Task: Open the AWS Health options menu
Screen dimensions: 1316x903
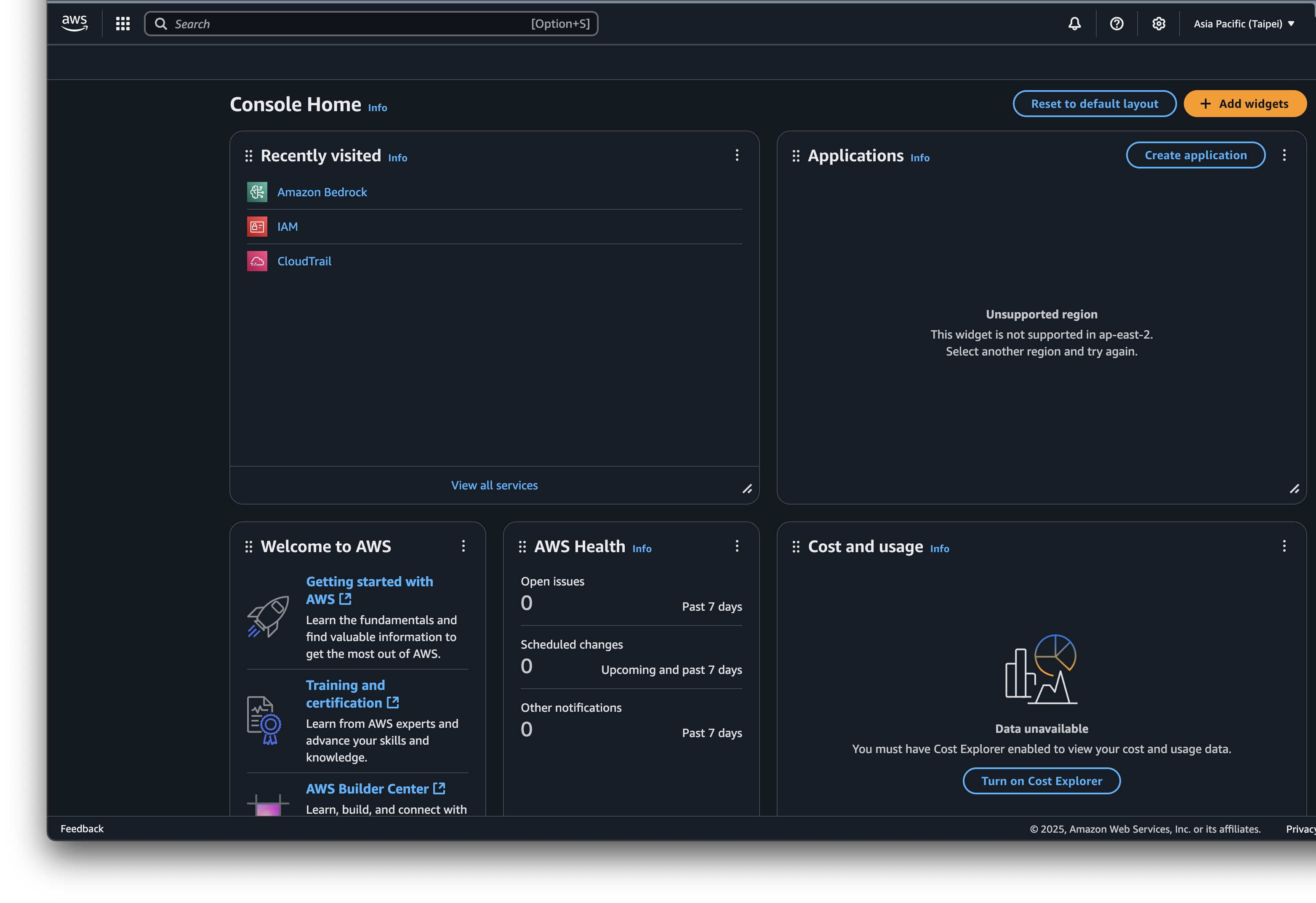Action: (x=737, y=546)
